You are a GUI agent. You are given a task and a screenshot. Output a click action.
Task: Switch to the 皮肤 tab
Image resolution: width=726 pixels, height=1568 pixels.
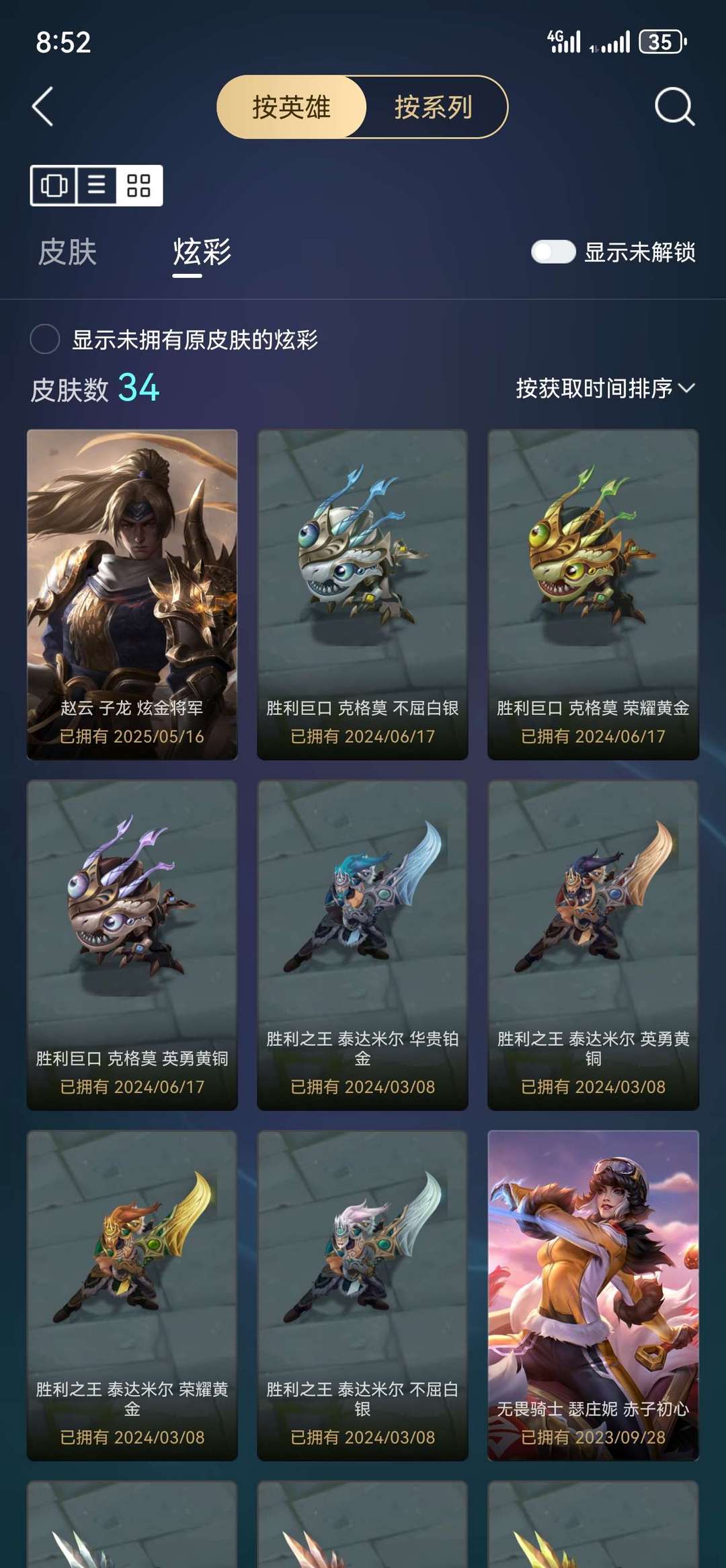pyautogui.click(x=67, y=252)
